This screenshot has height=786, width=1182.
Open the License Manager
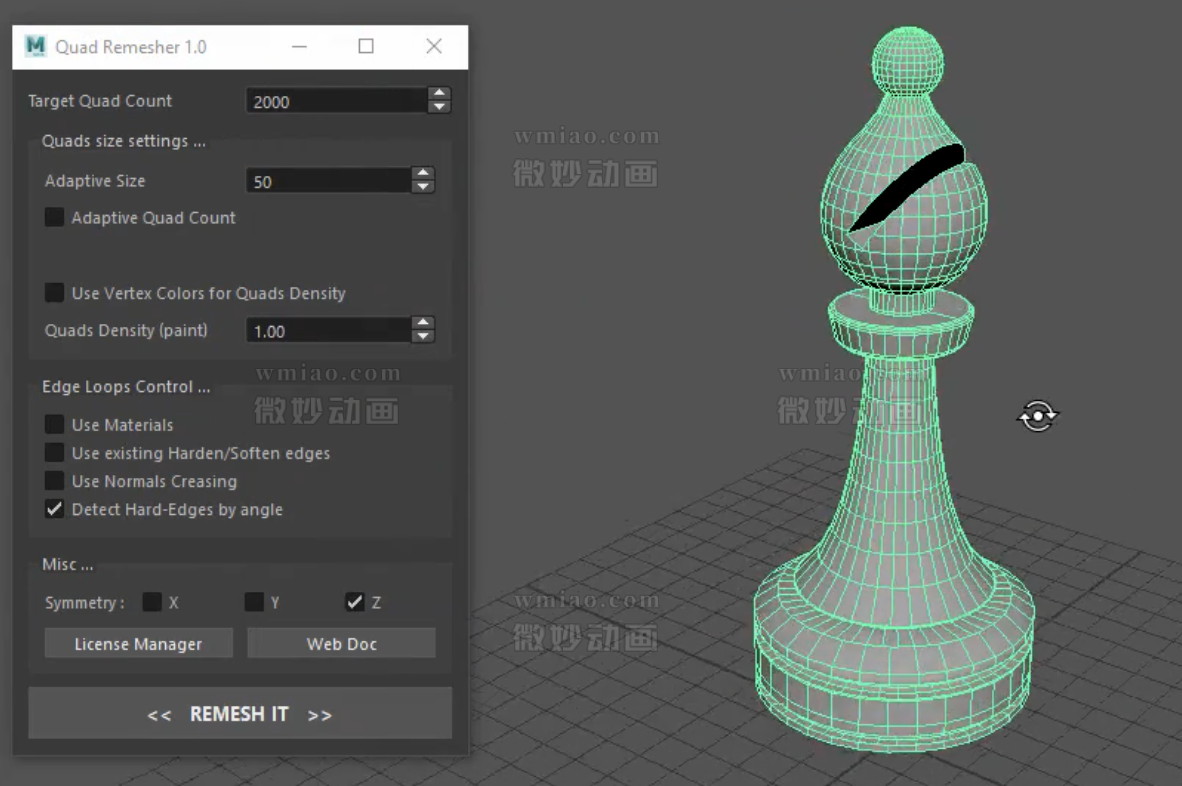[x=137, y=643]
